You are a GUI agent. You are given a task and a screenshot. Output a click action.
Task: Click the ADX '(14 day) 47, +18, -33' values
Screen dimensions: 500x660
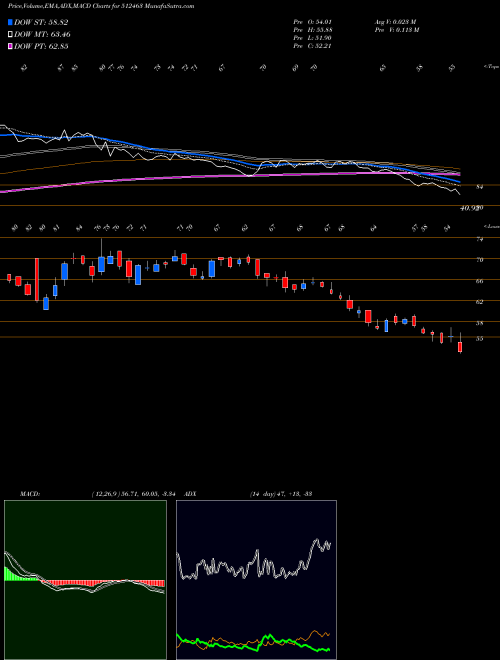click(x=280, y=494)
